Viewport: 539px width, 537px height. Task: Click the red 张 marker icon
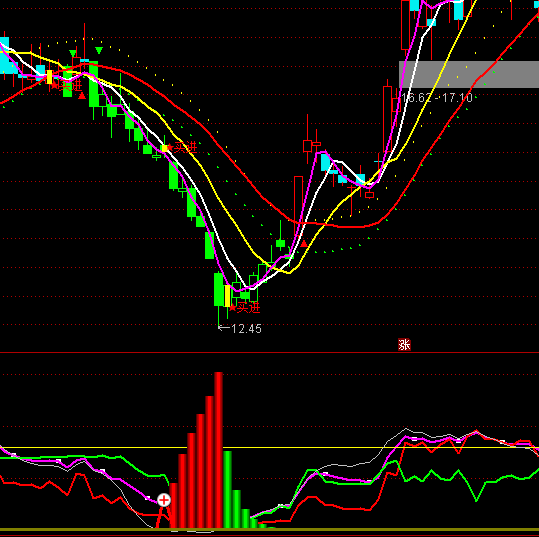[x=404, y=344]
